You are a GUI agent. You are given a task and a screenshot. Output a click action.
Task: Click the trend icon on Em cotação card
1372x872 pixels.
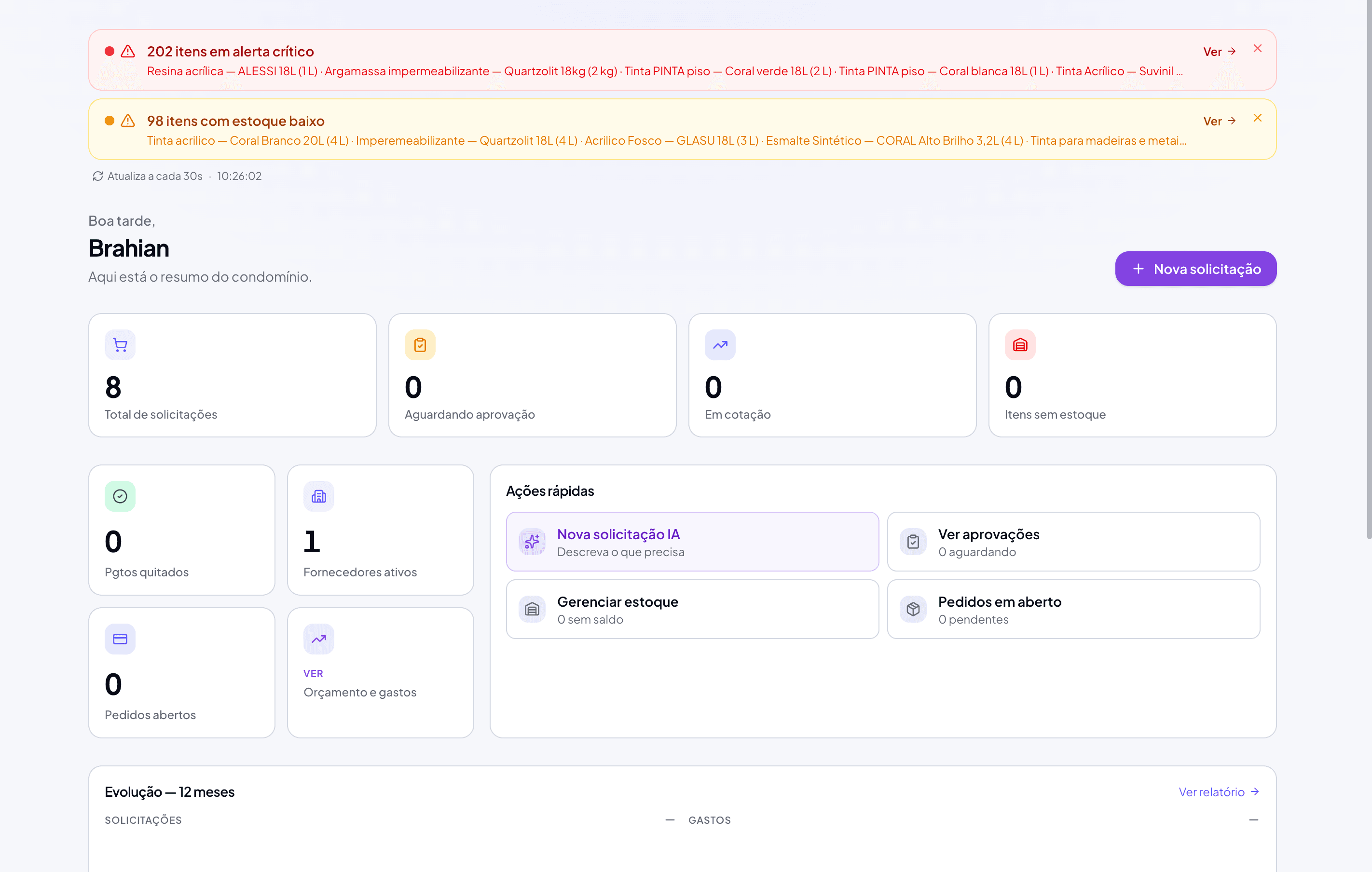point(720,345)
